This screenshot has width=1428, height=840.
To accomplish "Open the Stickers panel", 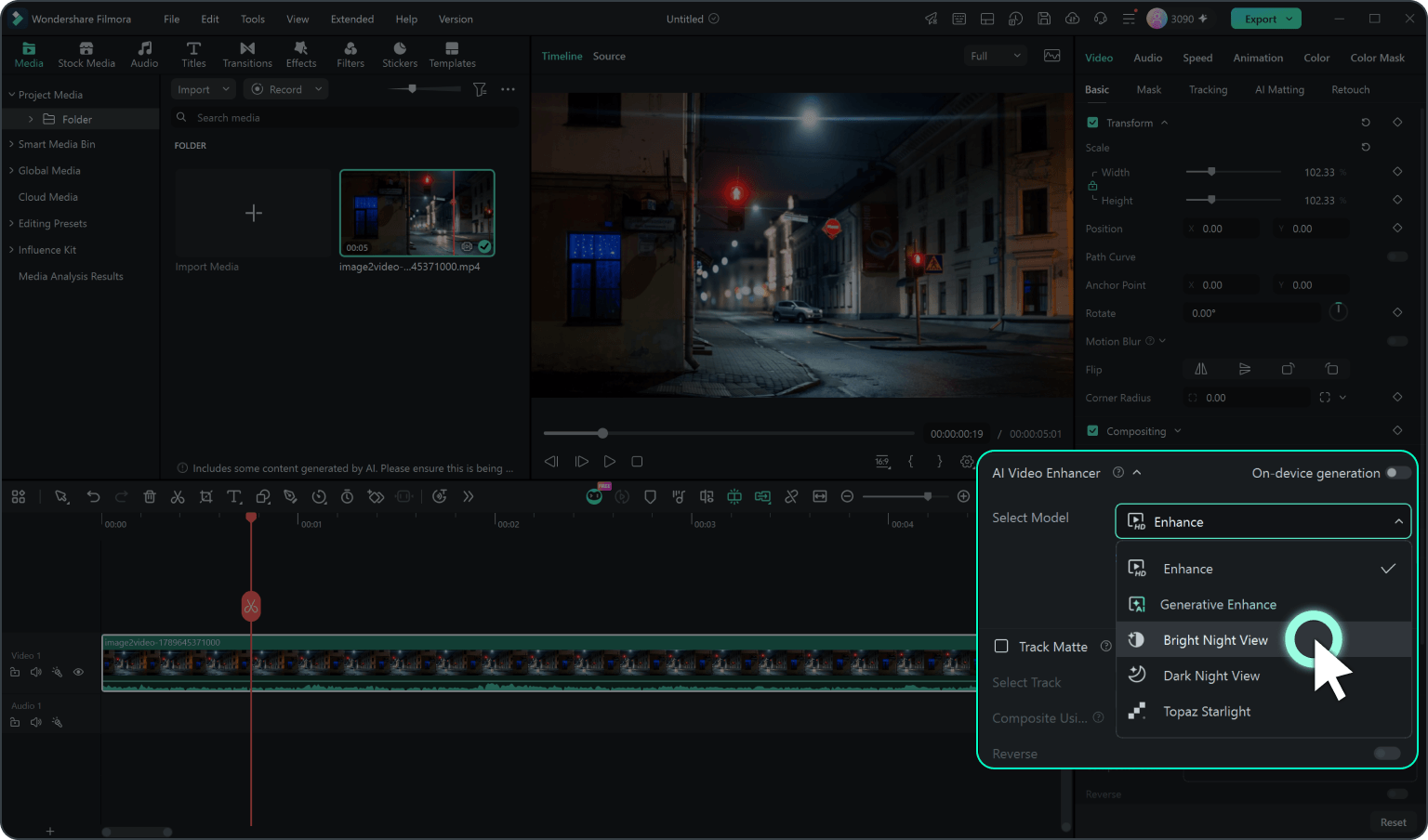I will tap(400, 55).
